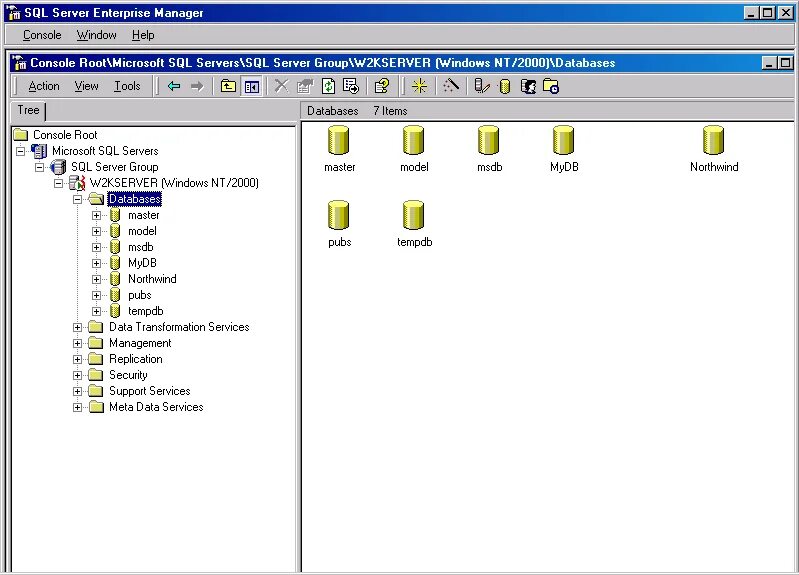Expand the Support Services folder
The image size is (799, 575).
pyautogui.click(x=77, y=391)
